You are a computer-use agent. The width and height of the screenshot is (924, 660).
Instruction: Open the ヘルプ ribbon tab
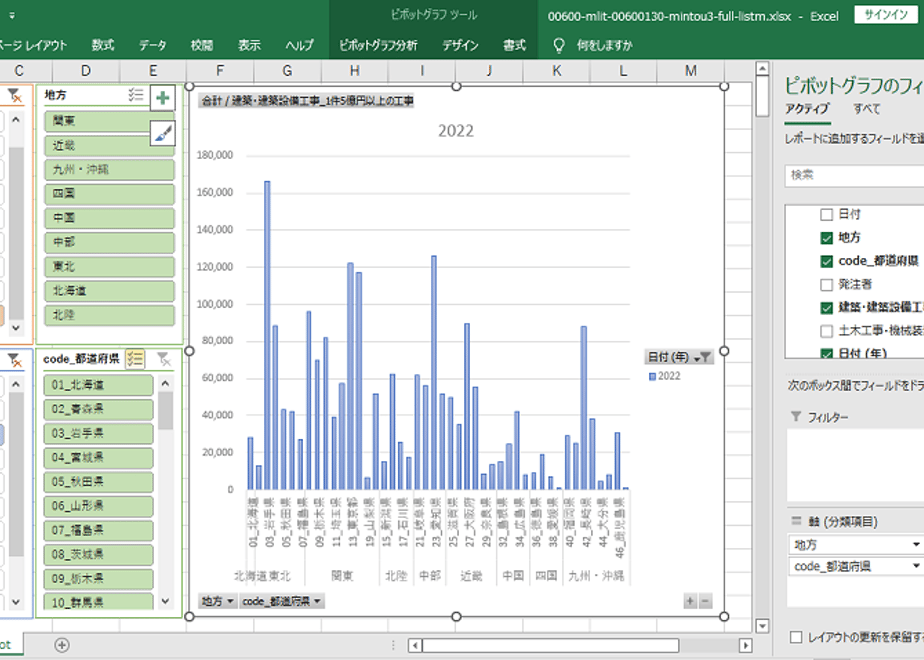(x=299, y=45)
